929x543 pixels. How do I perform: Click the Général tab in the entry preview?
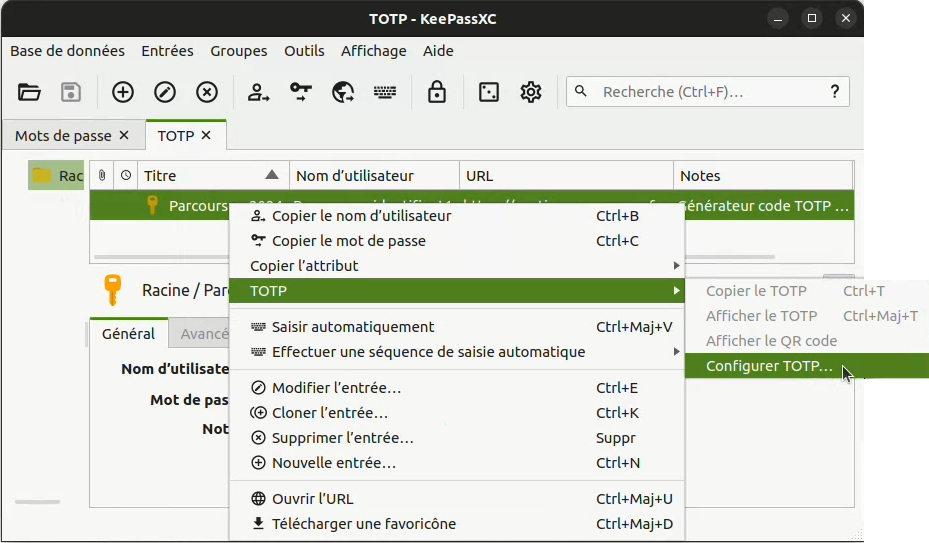pos(128,334)
